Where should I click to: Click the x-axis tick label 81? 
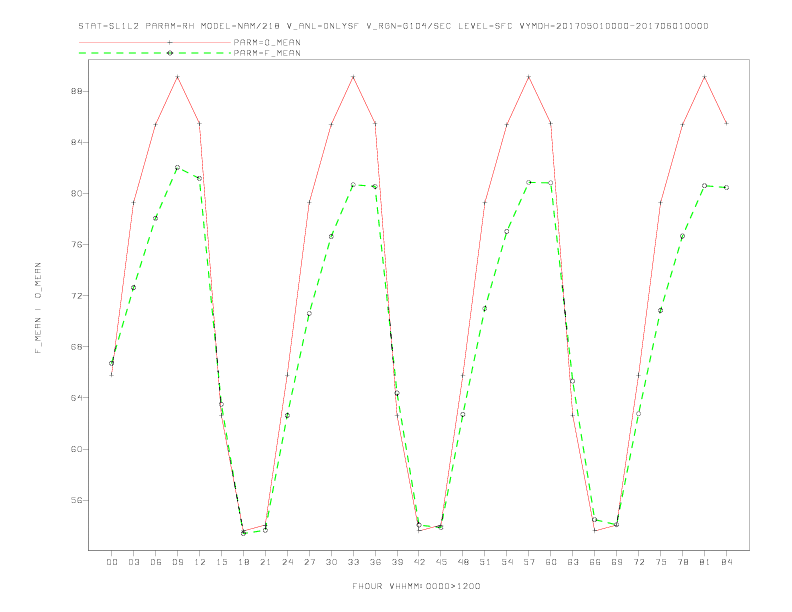[705, 562]
